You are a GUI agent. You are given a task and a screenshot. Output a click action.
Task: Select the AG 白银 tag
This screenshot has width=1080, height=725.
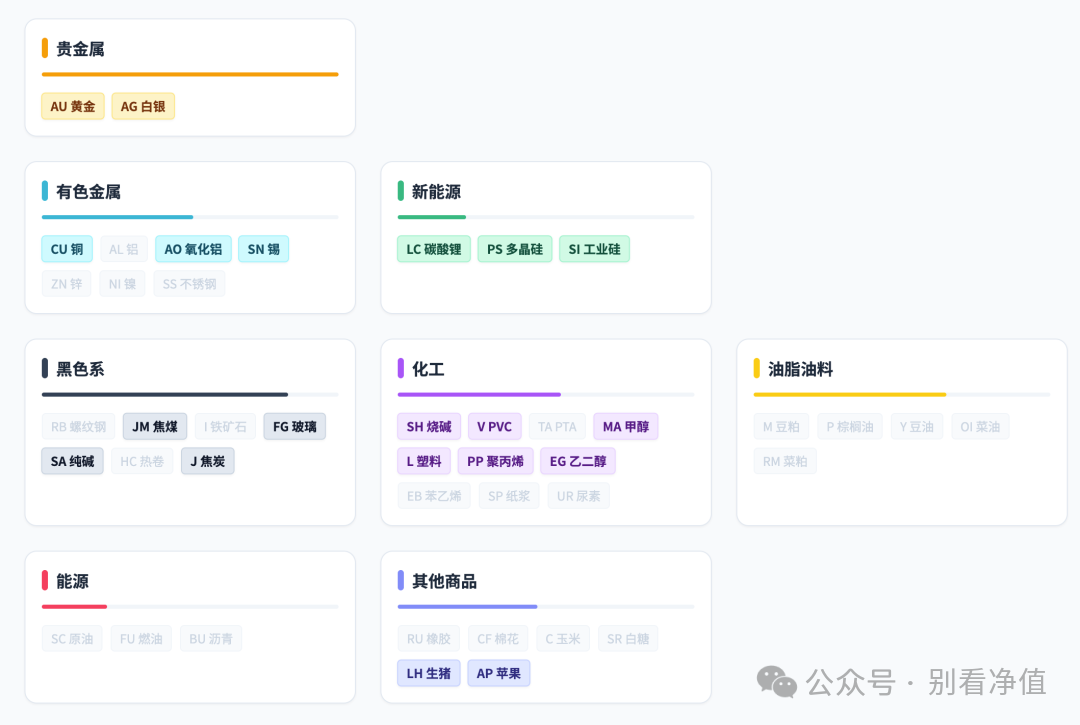coord(143,106)
